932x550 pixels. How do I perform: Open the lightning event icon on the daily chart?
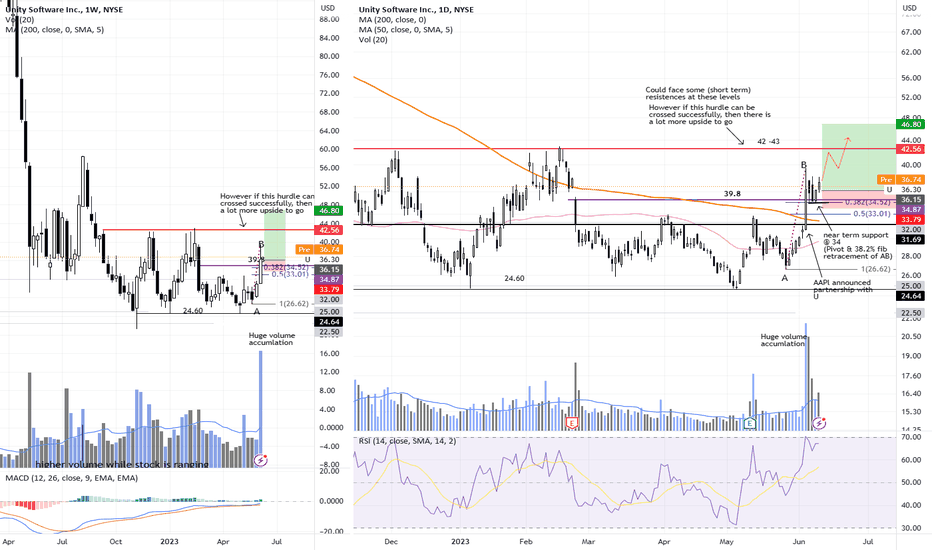coord(819,423)
